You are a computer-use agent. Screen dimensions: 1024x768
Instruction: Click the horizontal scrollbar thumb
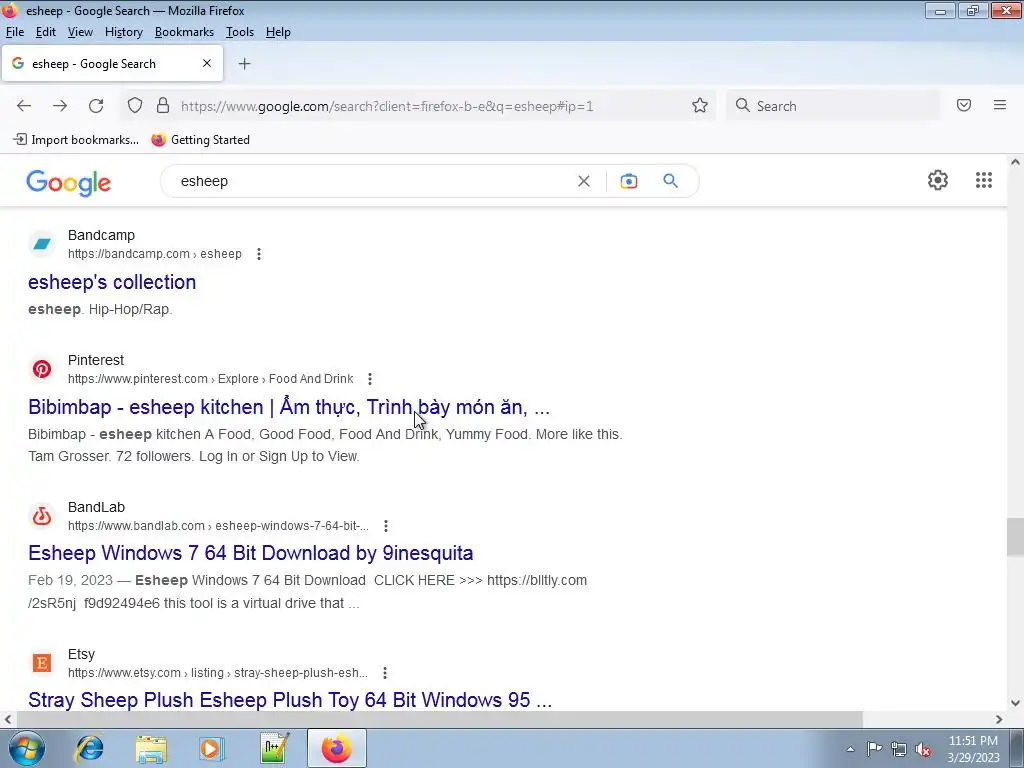(x=439, y=719)
